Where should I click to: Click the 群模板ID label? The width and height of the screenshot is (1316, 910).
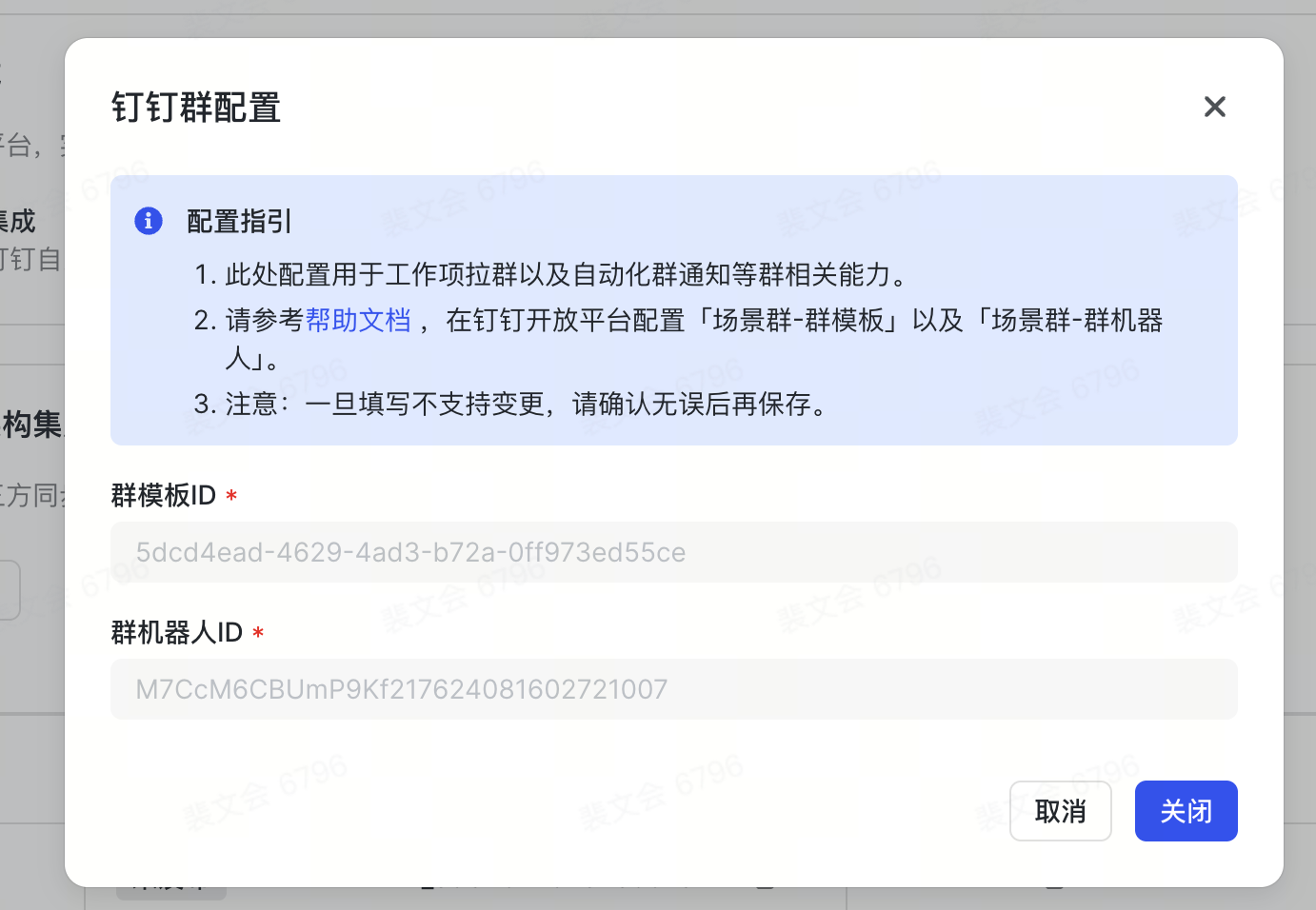coord(164,495)
